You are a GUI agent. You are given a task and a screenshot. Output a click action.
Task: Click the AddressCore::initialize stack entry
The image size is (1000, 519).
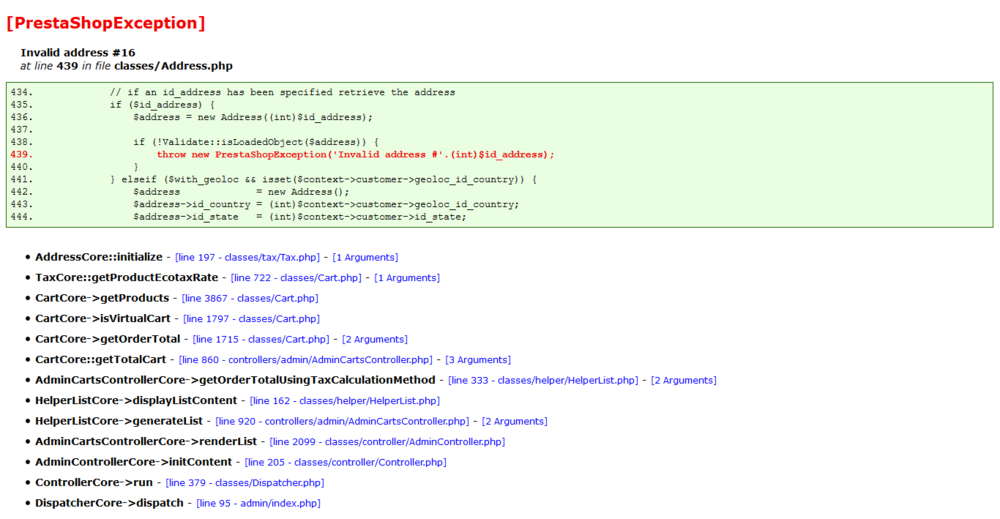[99, 257]
